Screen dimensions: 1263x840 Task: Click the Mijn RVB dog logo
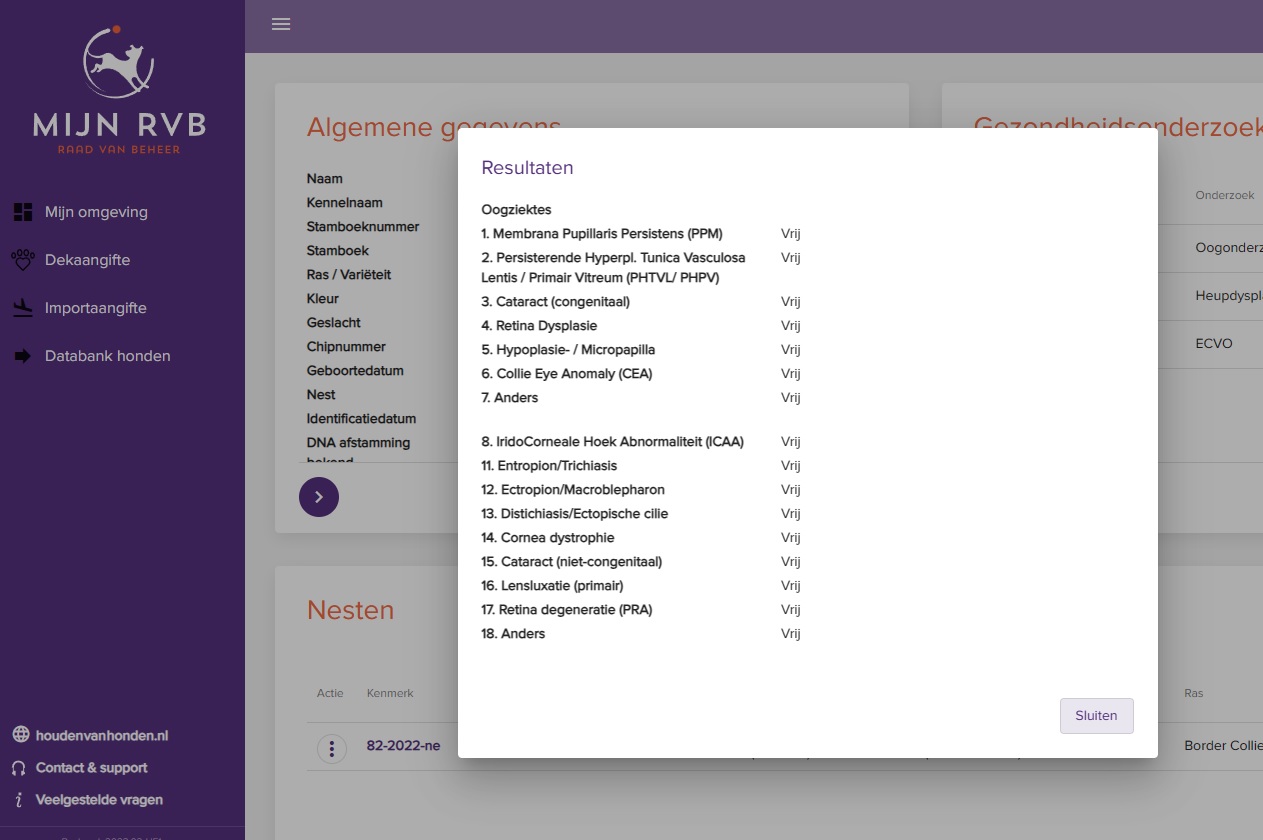click(120, 62)
